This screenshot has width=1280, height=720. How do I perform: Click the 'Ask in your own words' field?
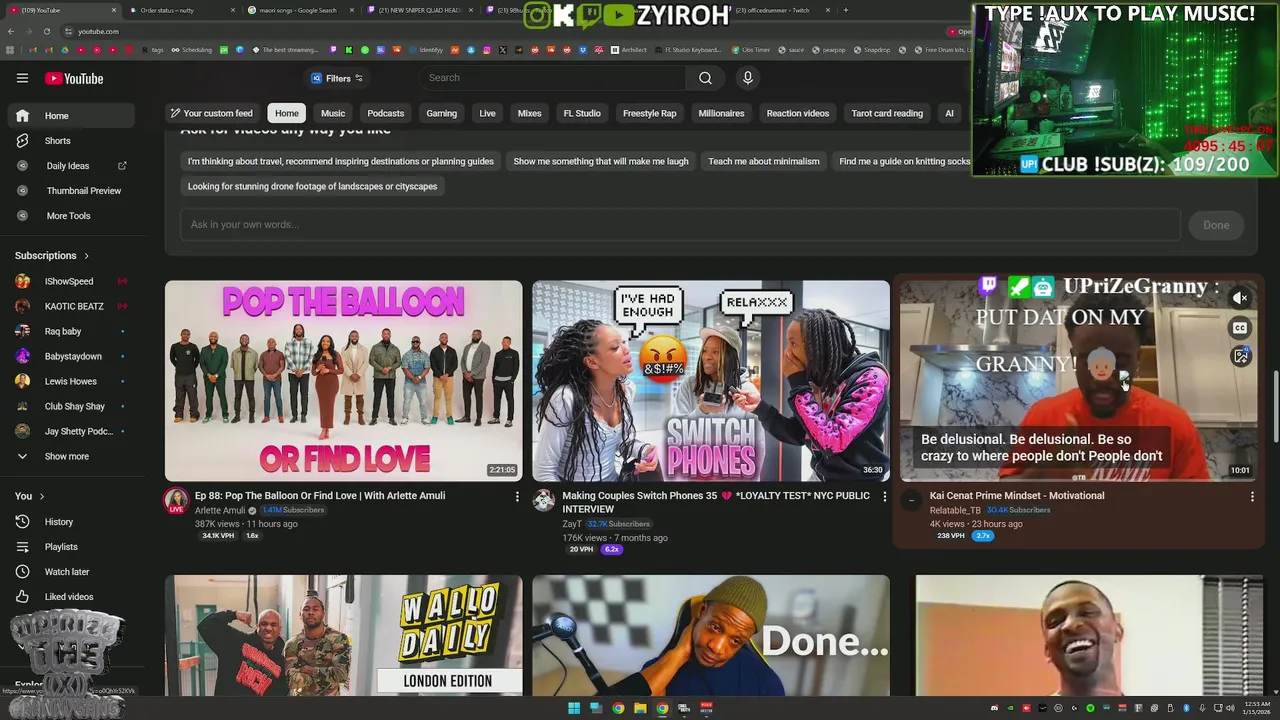(x=680, y=224)
